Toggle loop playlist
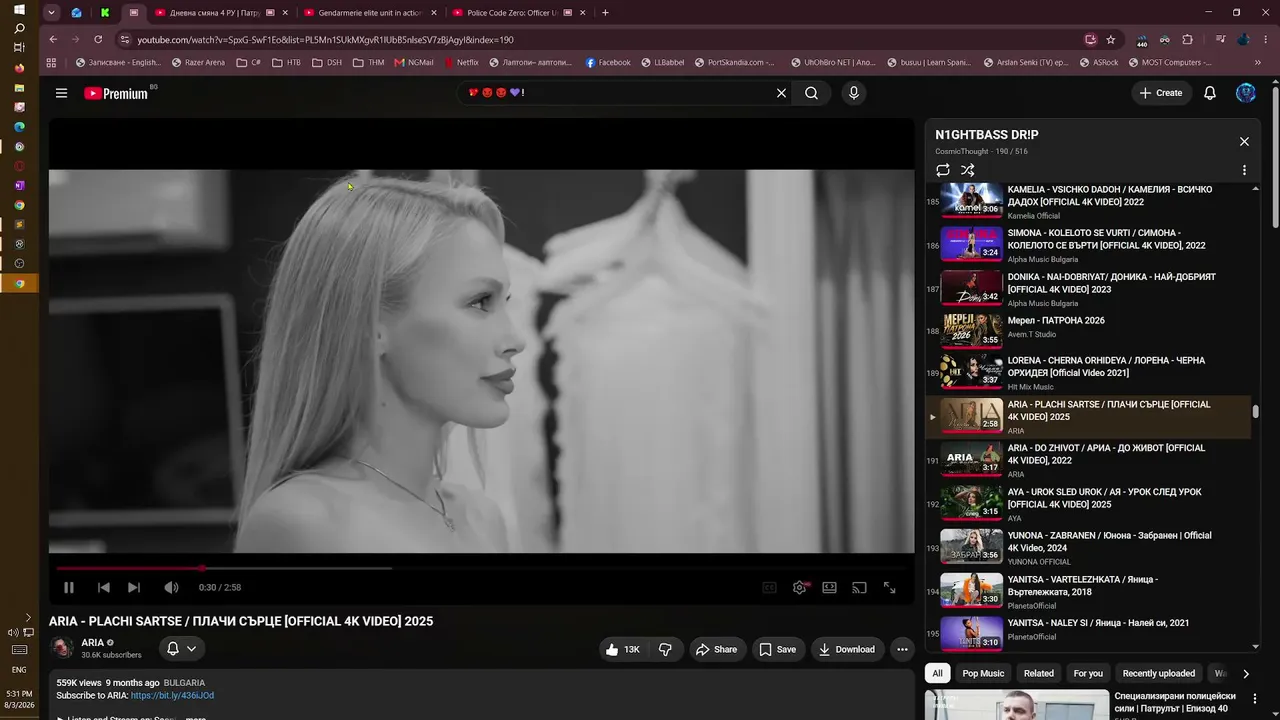 click(943, 171)
